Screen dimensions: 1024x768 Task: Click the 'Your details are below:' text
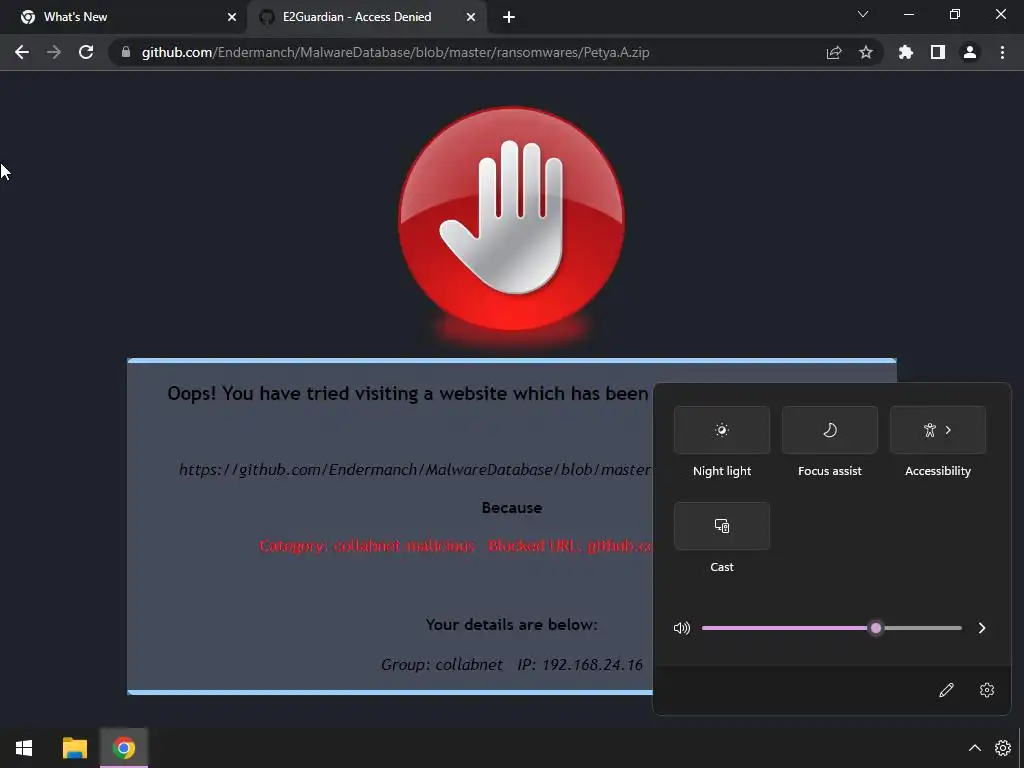pyautogui.click(x=512, y=625)
